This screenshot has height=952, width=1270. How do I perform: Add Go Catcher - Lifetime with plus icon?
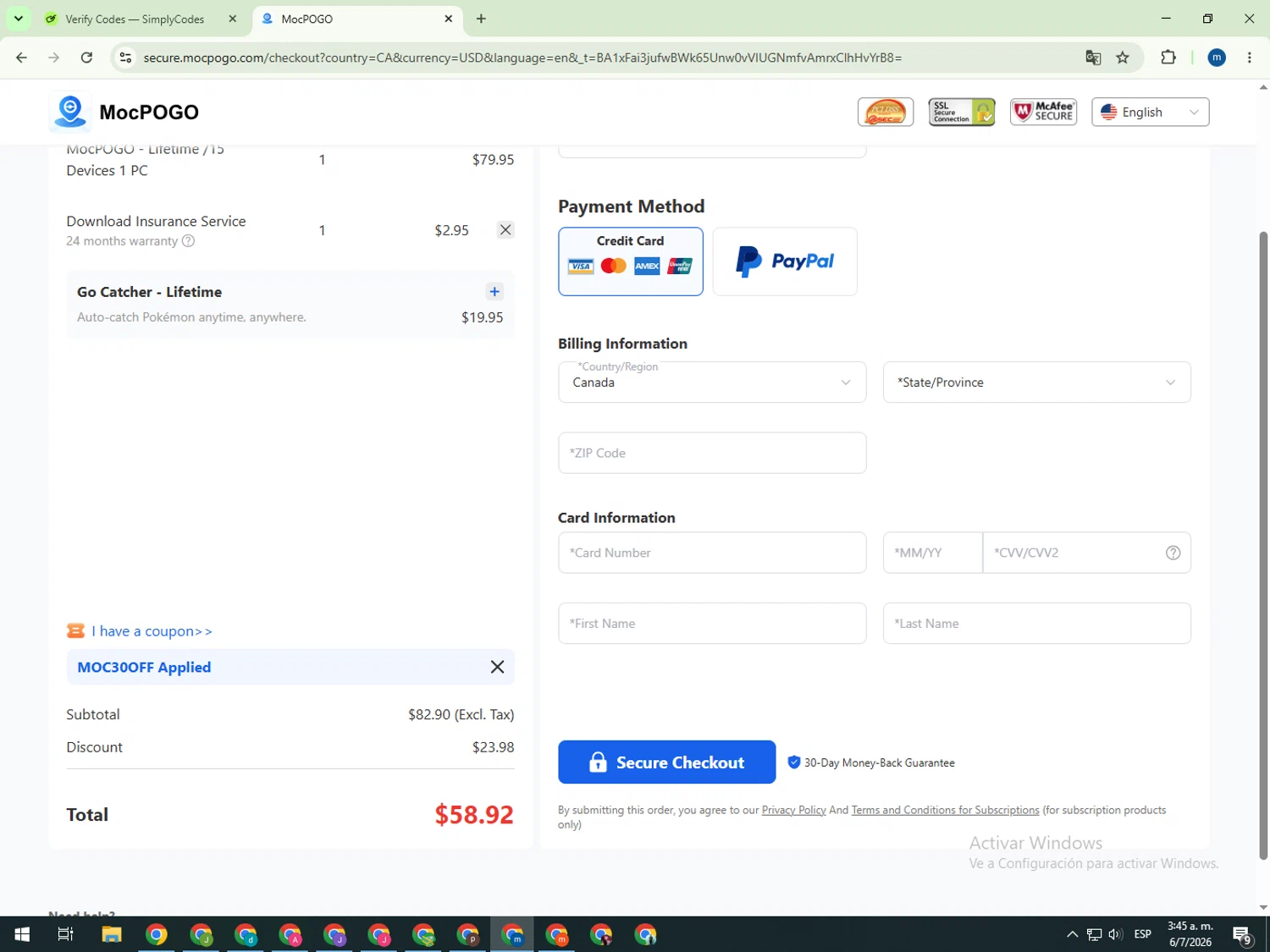(x=494, y=292)
